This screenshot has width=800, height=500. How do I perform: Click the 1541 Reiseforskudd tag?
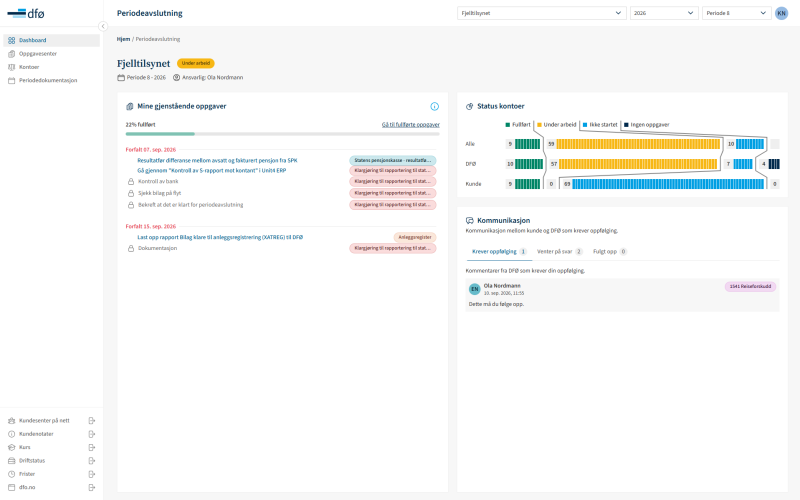(x=751, y=287)
